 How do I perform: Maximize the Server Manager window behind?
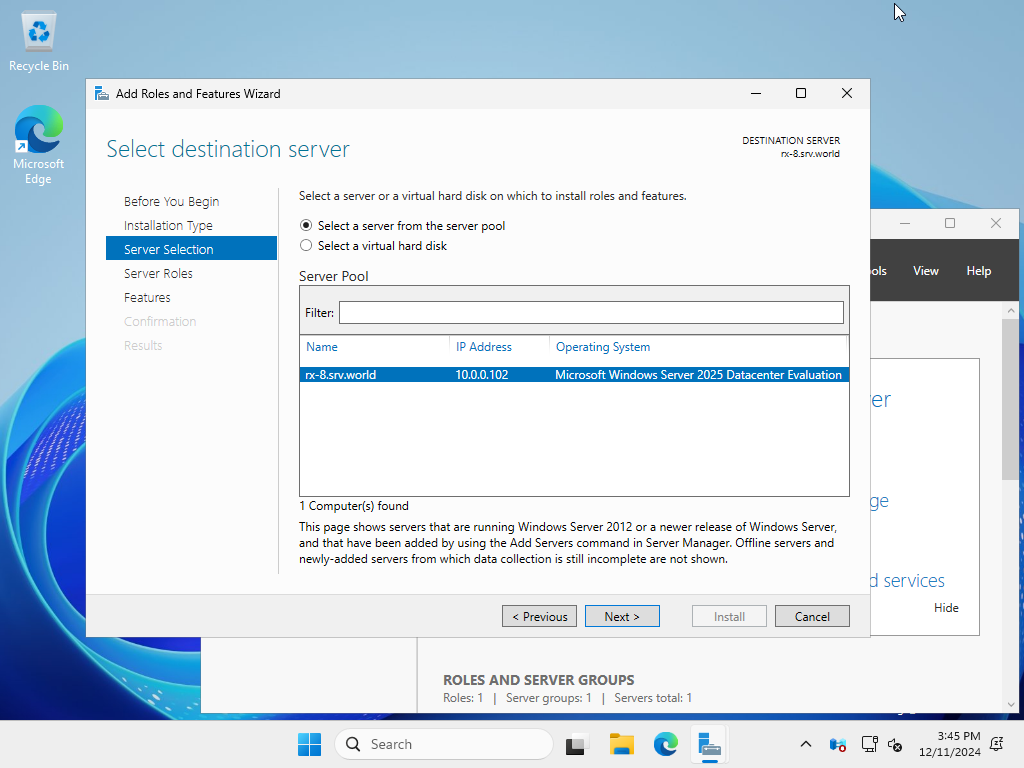click(950, 223)
